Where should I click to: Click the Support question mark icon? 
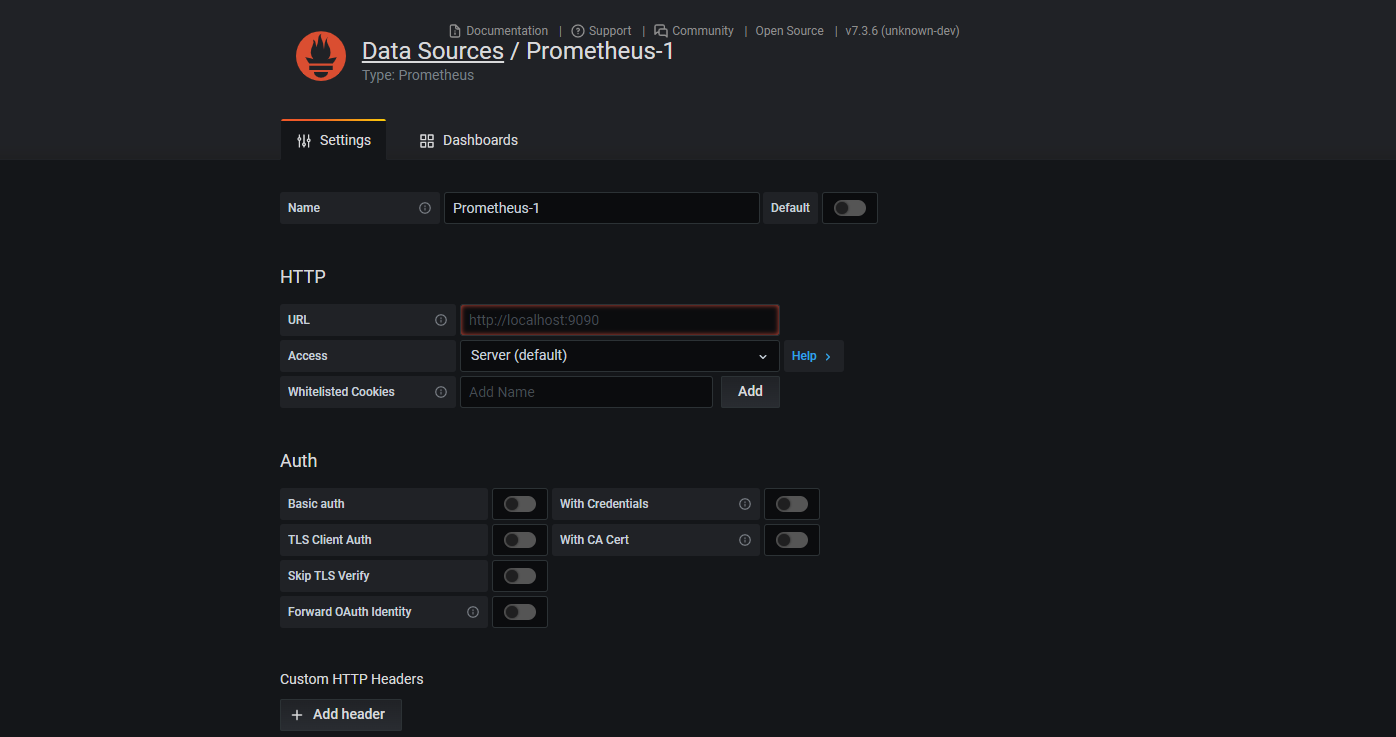pyautogui.click(x=578, y=31)
